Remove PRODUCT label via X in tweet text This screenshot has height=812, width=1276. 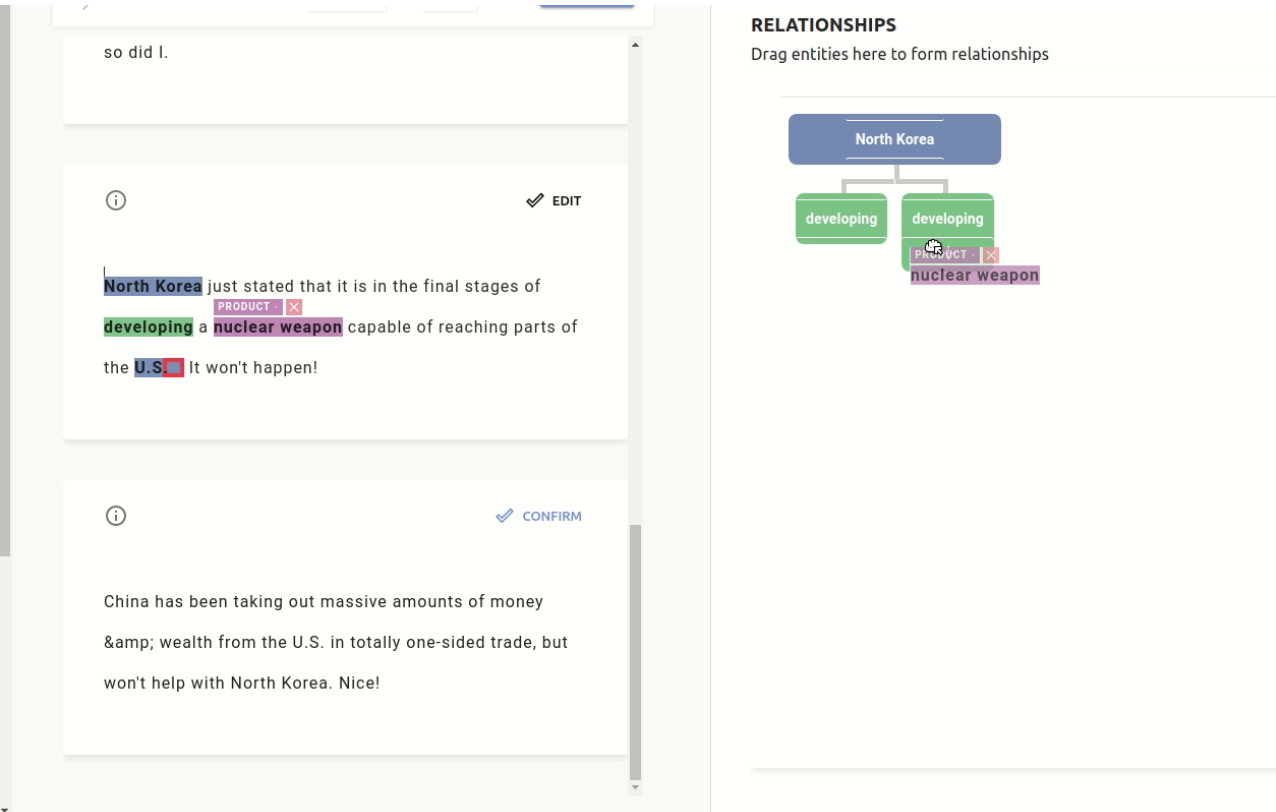(x=294, y=307)
